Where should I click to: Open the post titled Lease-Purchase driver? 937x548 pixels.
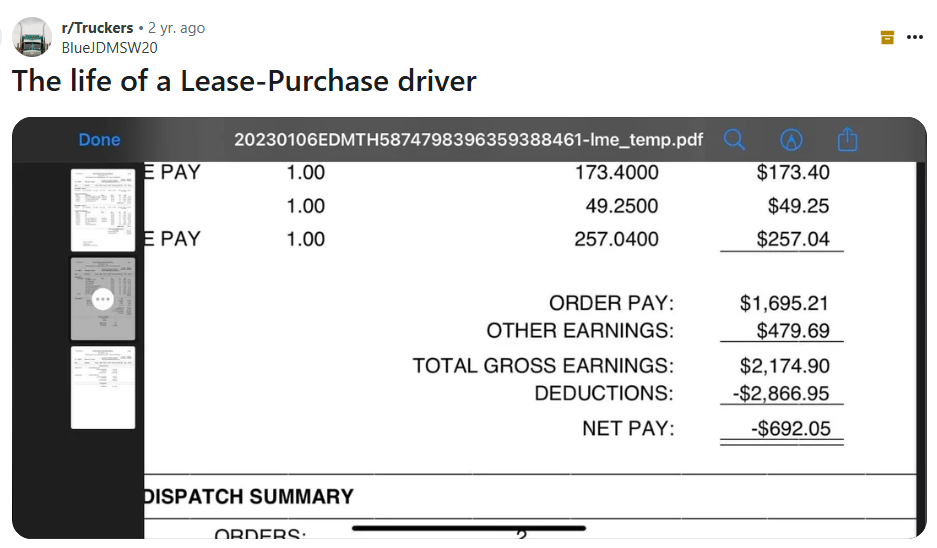click(244, 81)
